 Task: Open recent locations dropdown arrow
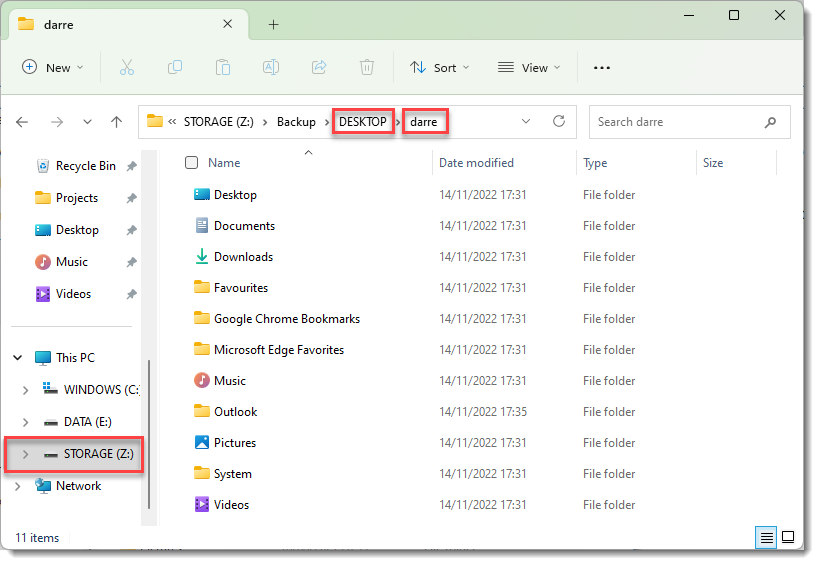87,122
